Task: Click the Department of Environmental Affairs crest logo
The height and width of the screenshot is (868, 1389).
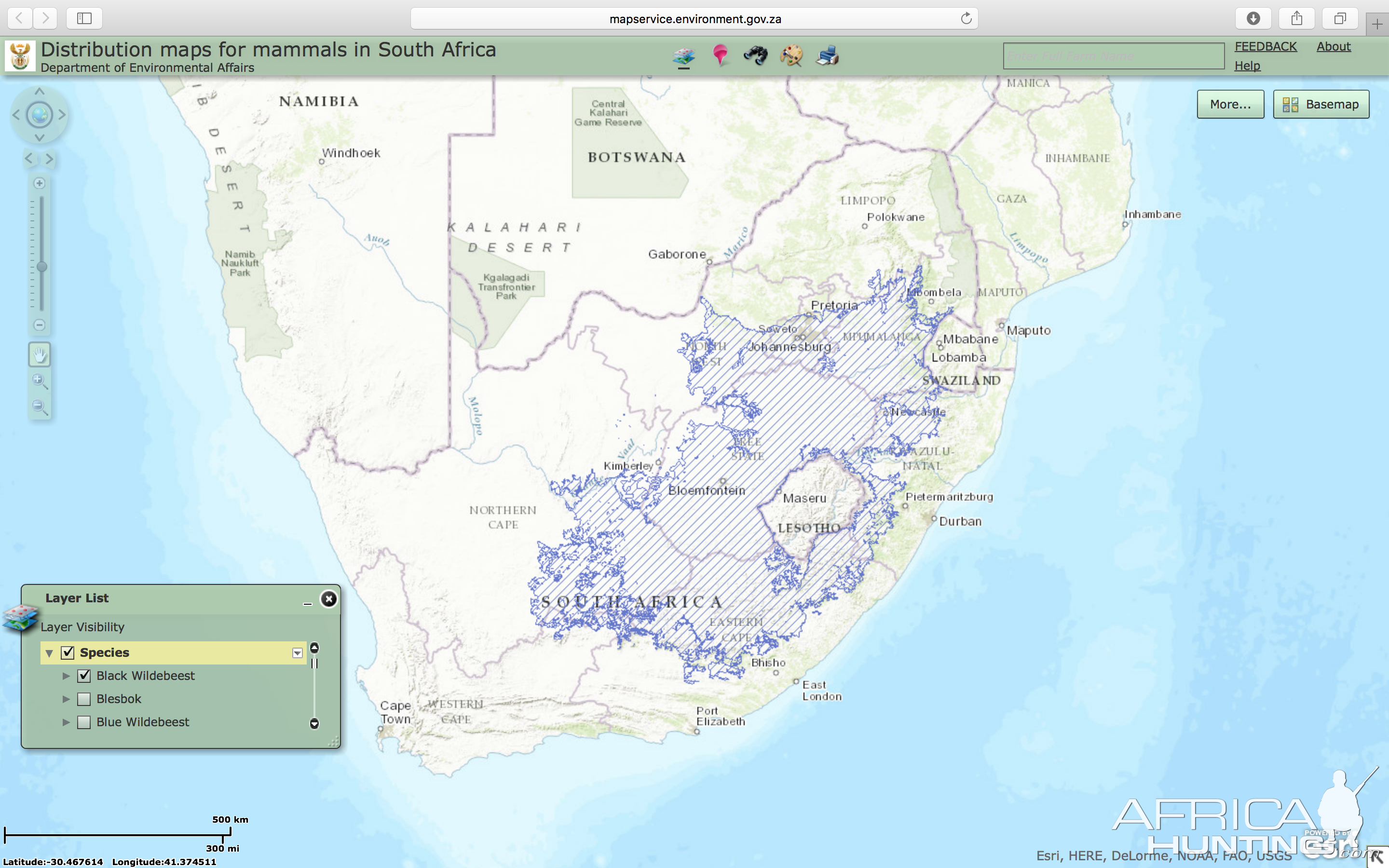Action: (20, 55)
